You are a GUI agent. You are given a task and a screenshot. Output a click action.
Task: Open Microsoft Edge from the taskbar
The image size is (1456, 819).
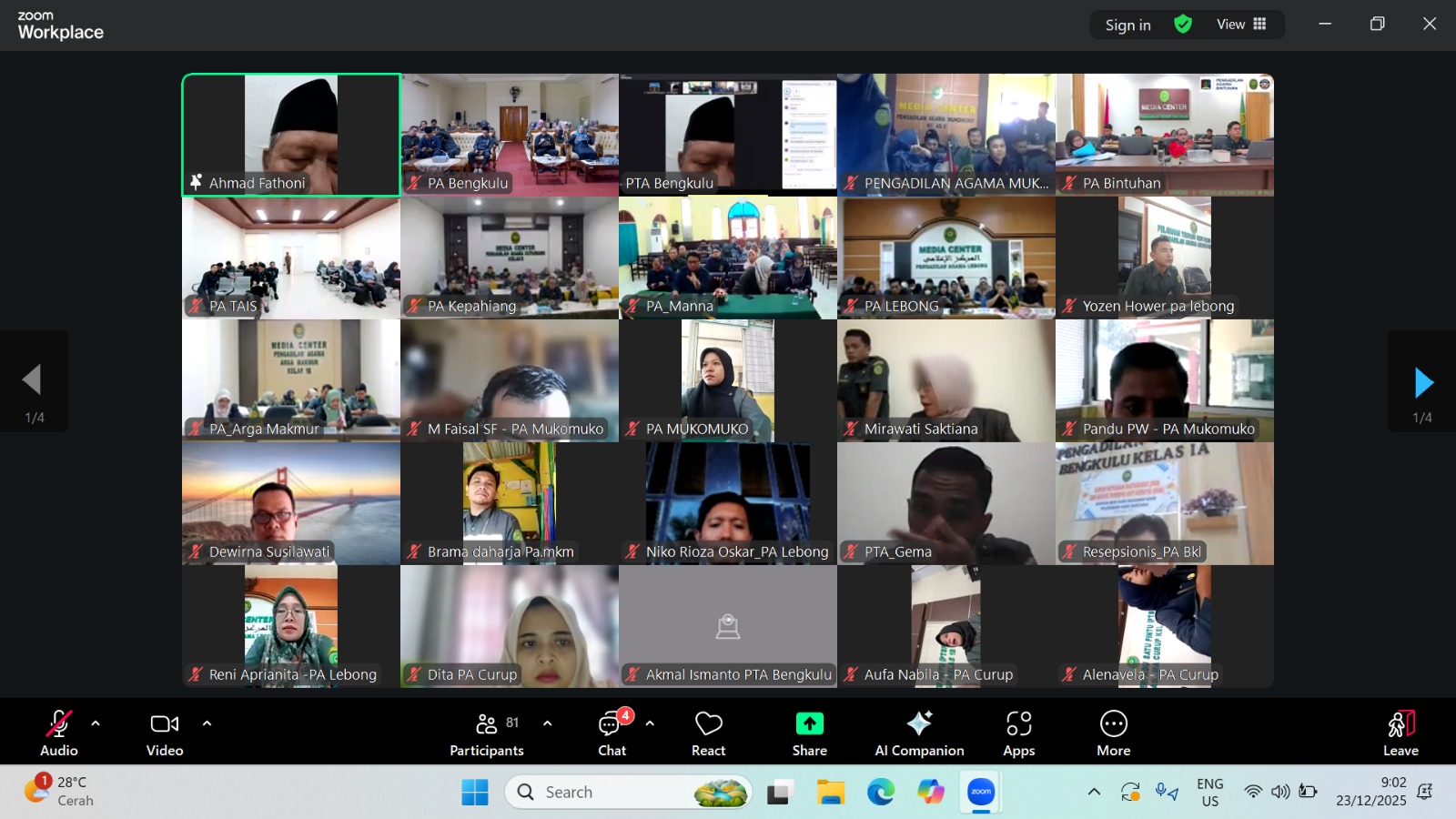click(880, 793)
